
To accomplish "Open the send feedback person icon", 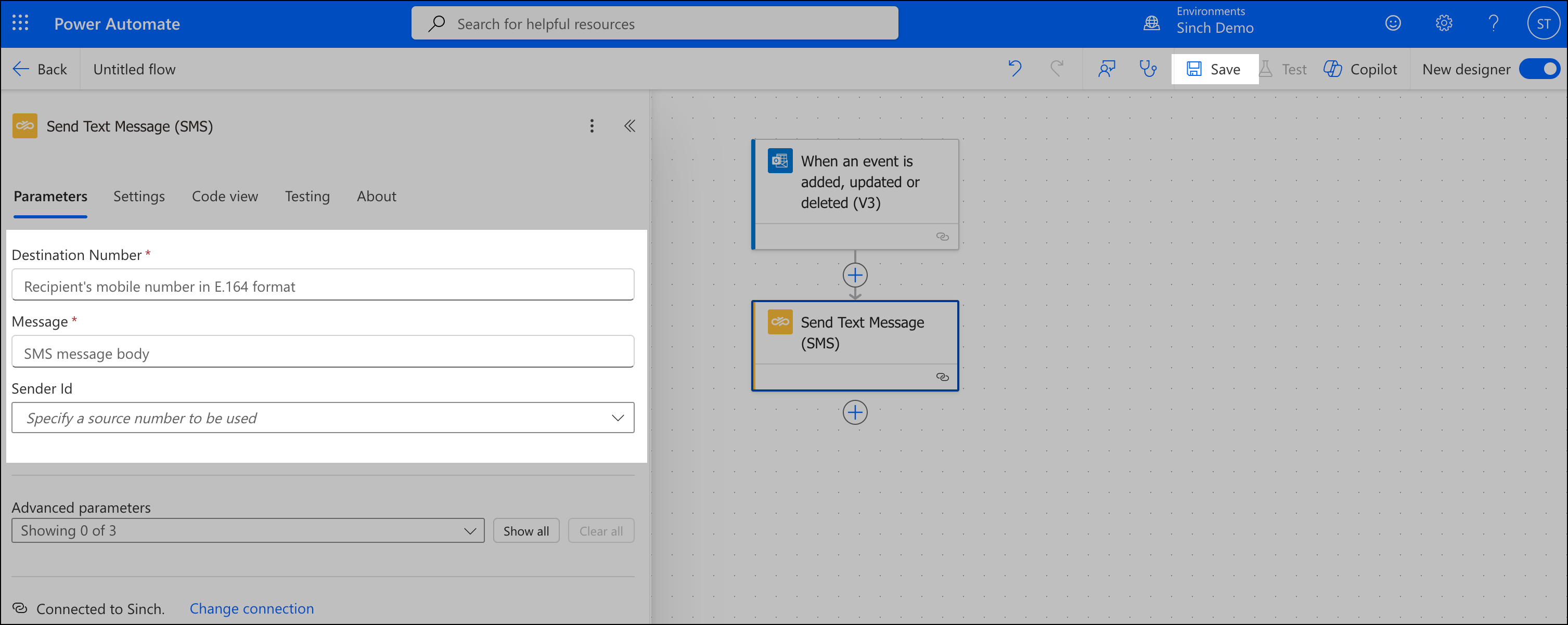I will click(1106, 69).
